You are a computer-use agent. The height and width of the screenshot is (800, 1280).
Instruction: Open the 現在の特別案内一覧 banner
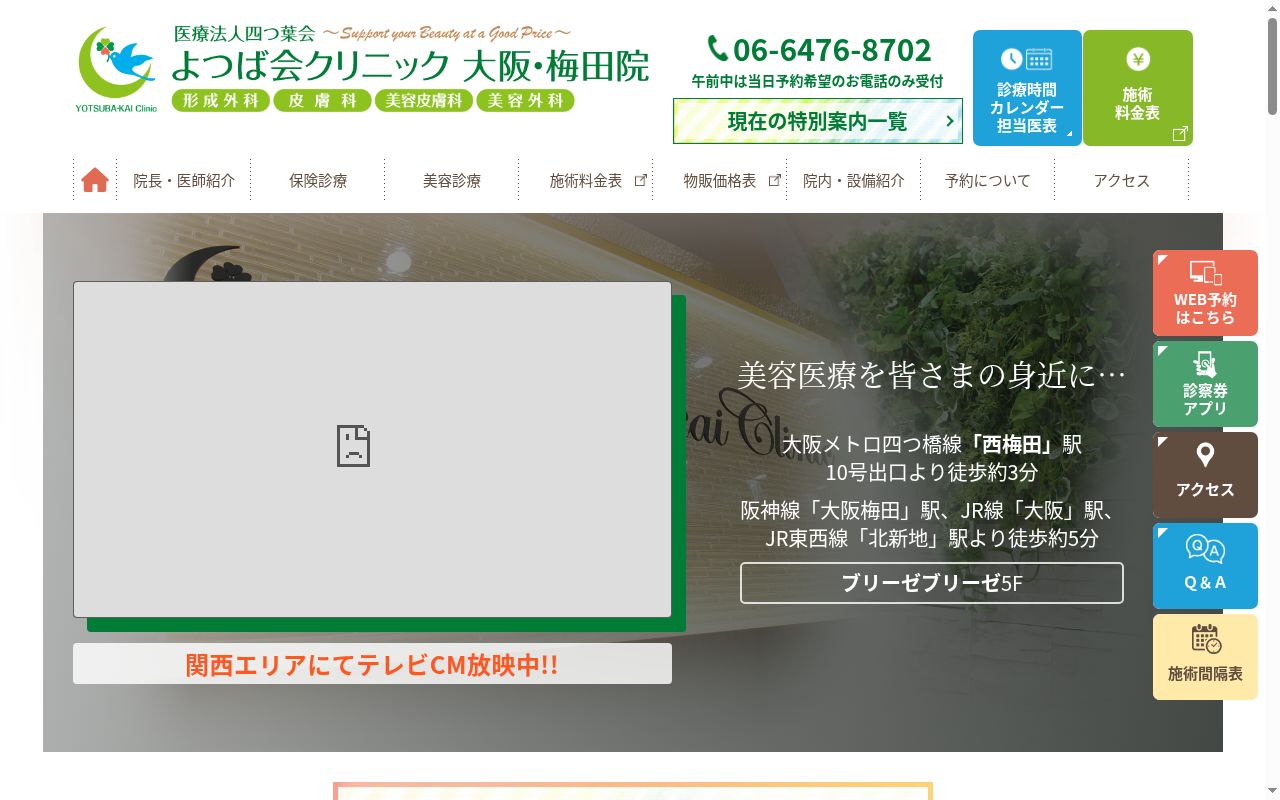pyautogui.click(x=818, y=121)
